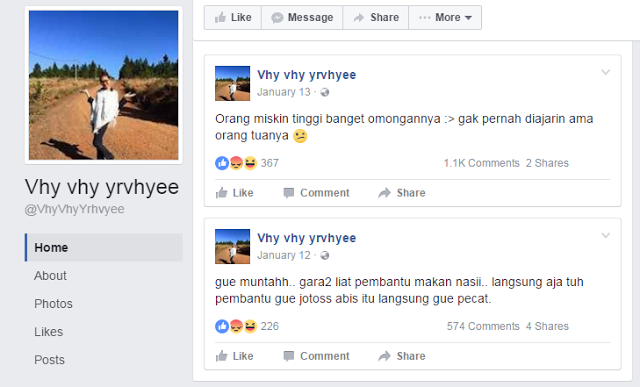Open the Likes section
Image resolution: width=640 pixels, height=387 pixels.
point(49,332)
